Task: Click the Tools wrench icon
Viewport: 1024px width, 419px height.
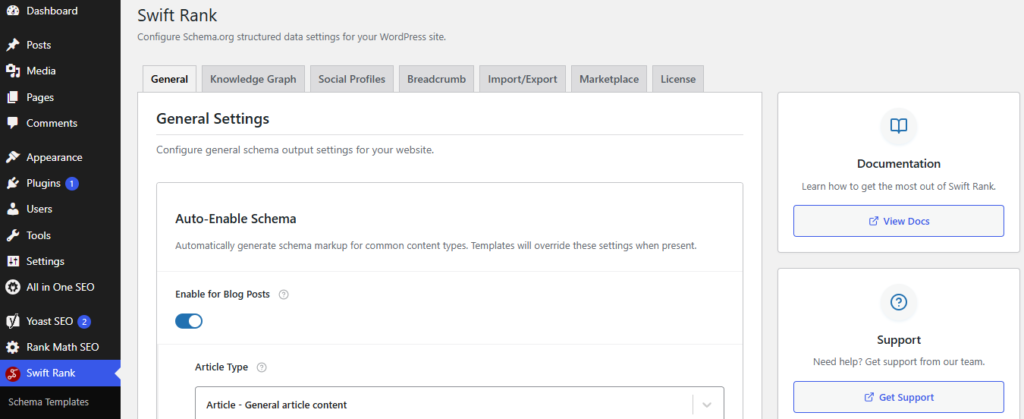Action: (12, 236)
